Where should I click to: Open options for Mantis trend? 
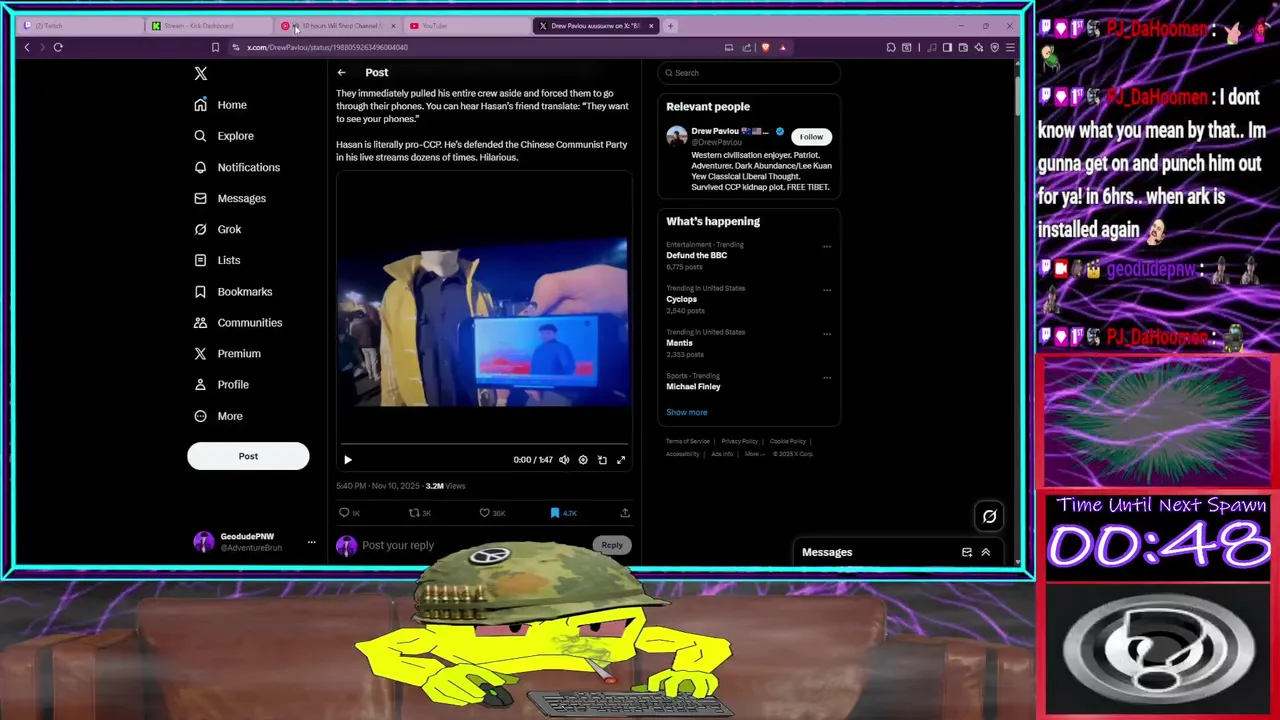click(x=827, y=334)
